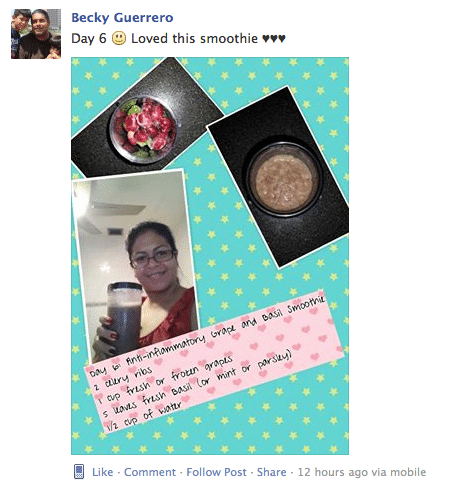Click Comment under the smoothie post

[150, 472]
